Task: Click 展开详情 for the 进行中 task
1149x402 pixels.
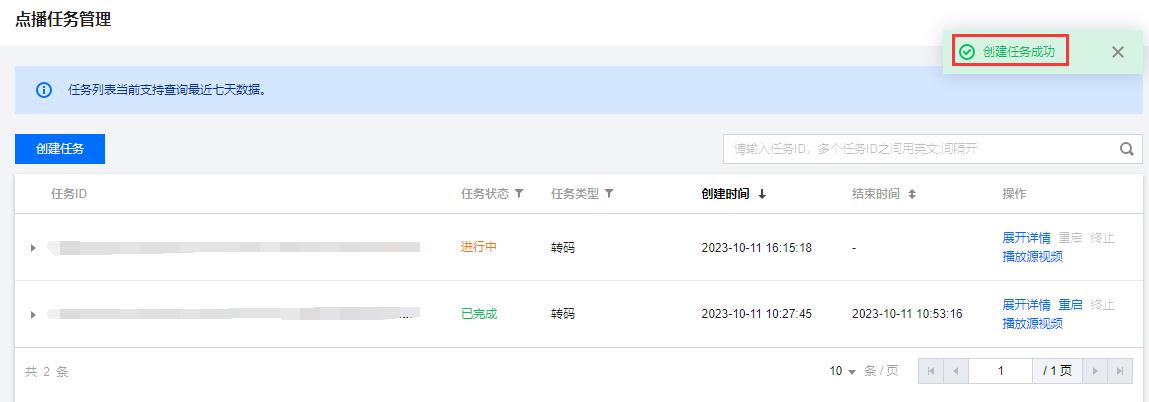Action: pos(1026,238)
